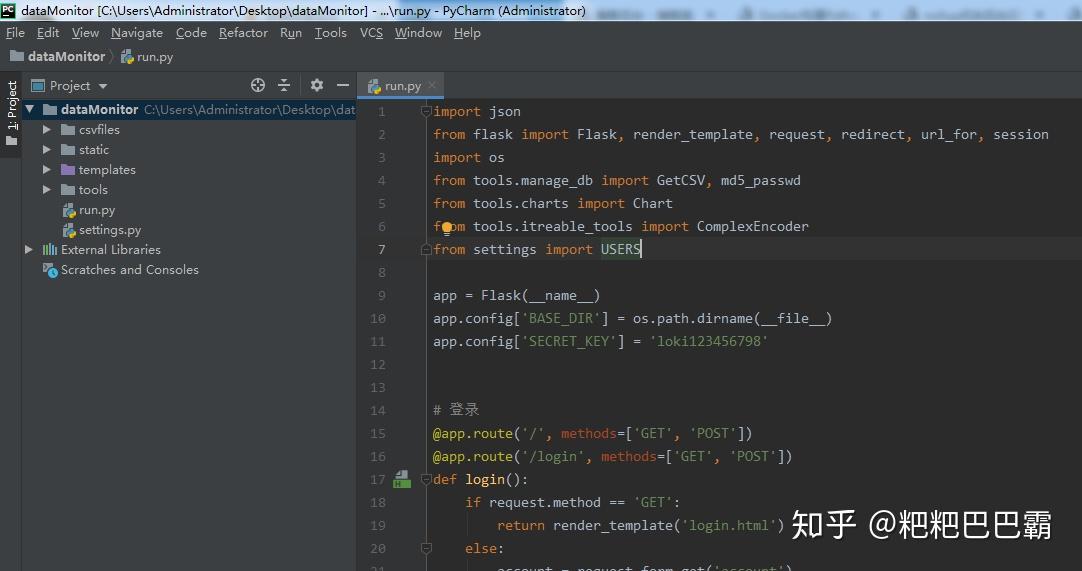Select Scratches and Consoles node
The height and width of the screenshot is (571, 1082).
click(x=130, y=270)
